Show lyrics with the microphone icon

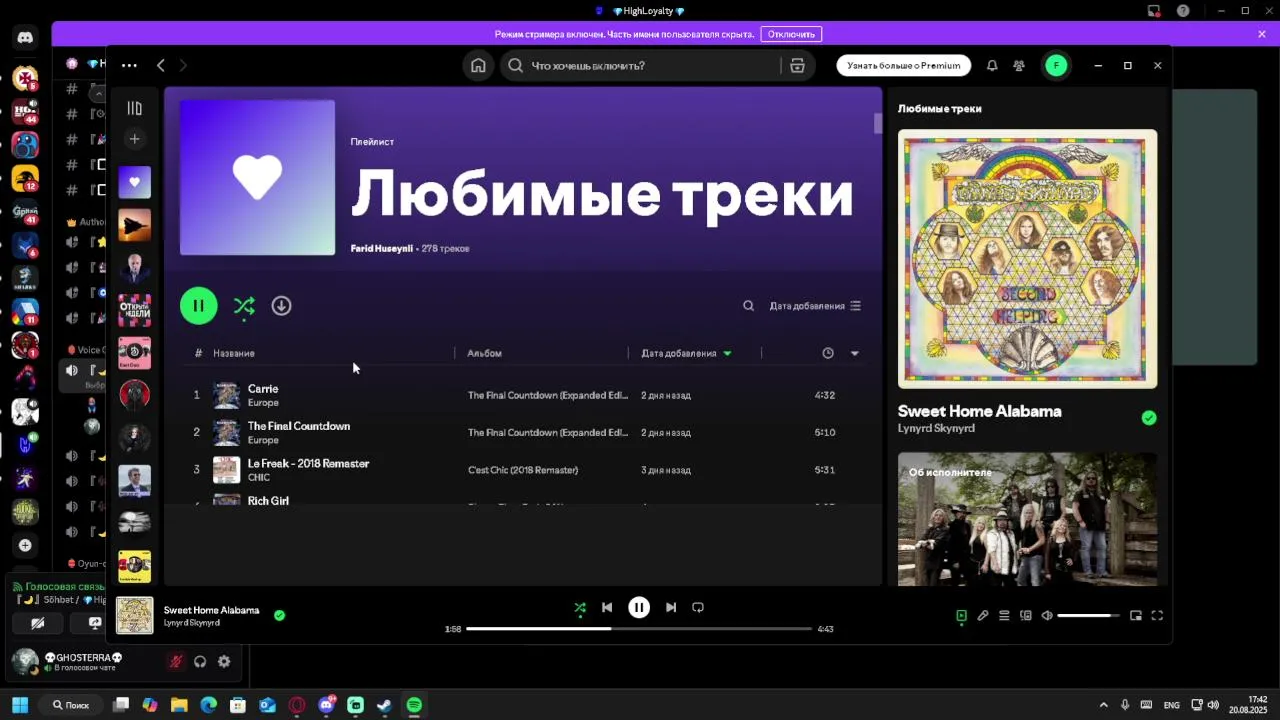983,616
